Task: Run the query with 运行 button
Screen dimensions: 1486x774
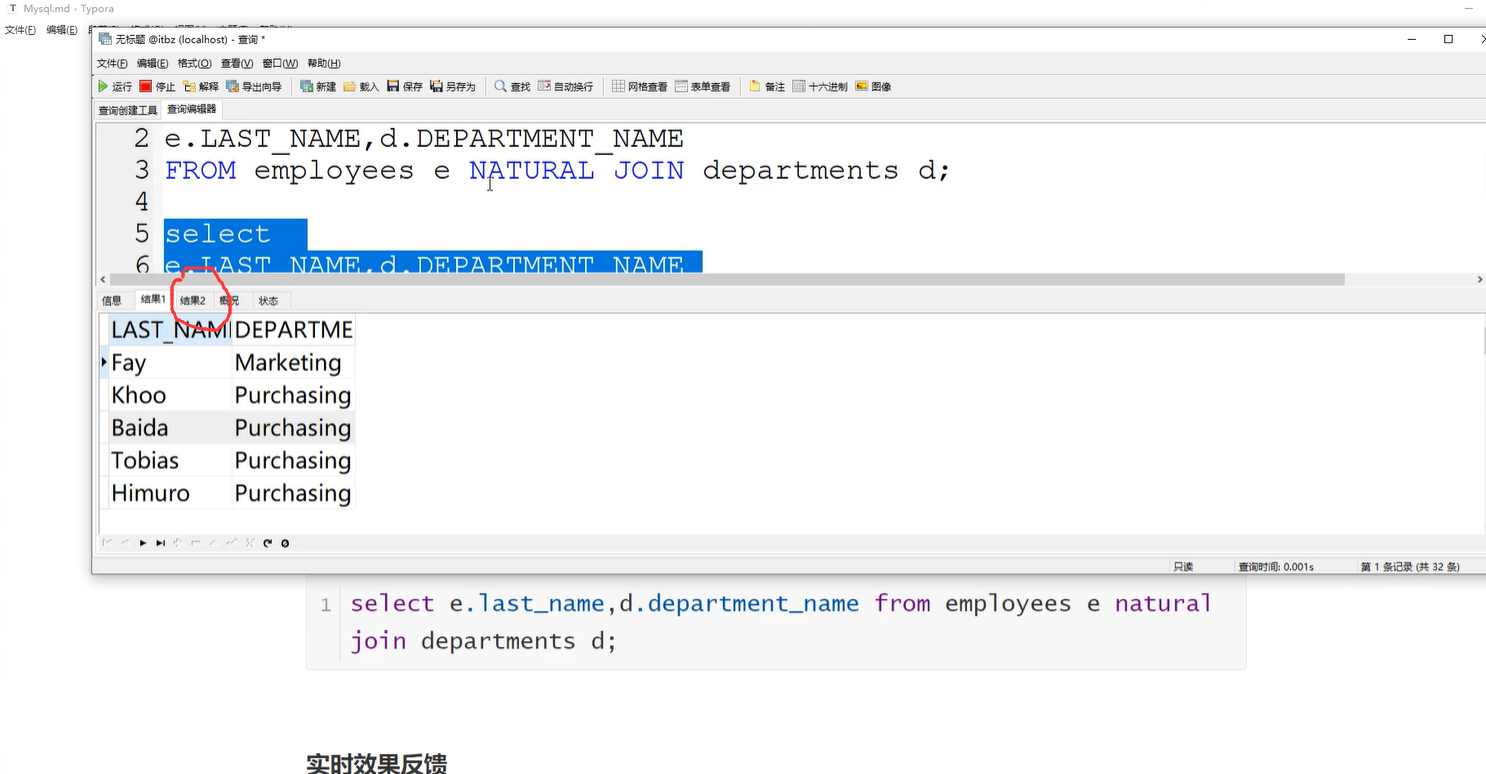Action: pyautogui.click(x=115, y=87)
